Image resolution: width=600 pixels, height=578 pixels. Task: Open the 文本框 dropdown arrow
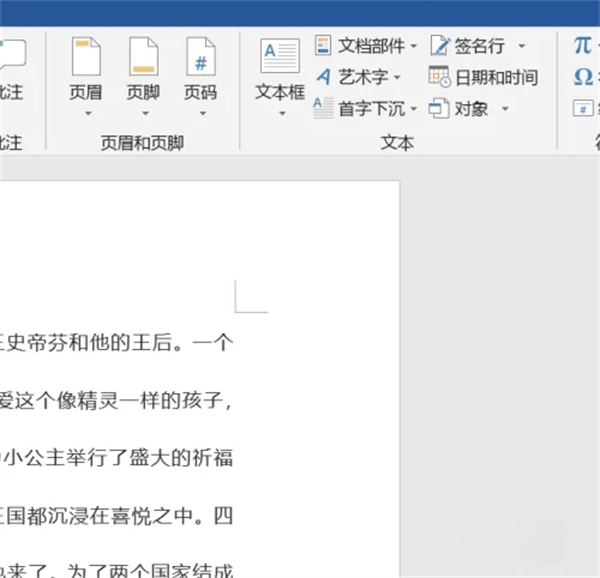[x=280, y=113]
